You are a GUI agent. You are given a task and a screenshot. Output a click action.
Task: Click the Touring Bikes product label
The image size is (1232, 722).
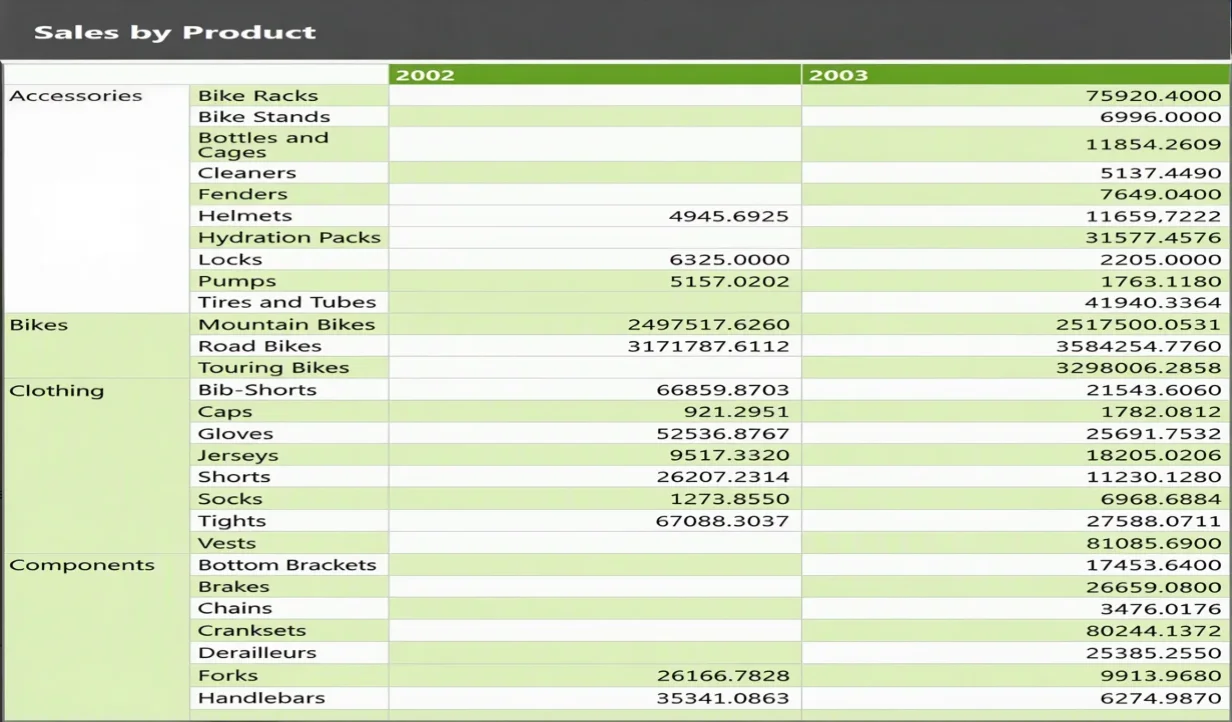pyautogui.click(x=273, y=368)
